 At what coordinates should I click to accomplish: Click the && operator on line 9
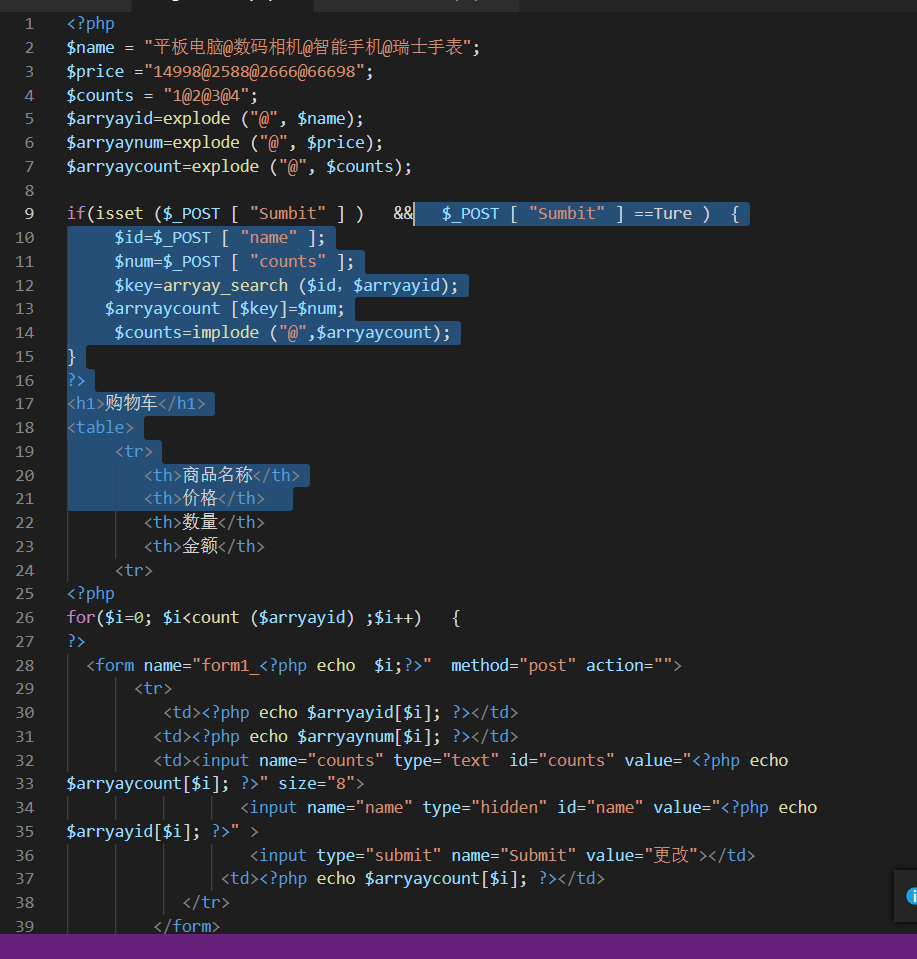[x=403, y=213]
